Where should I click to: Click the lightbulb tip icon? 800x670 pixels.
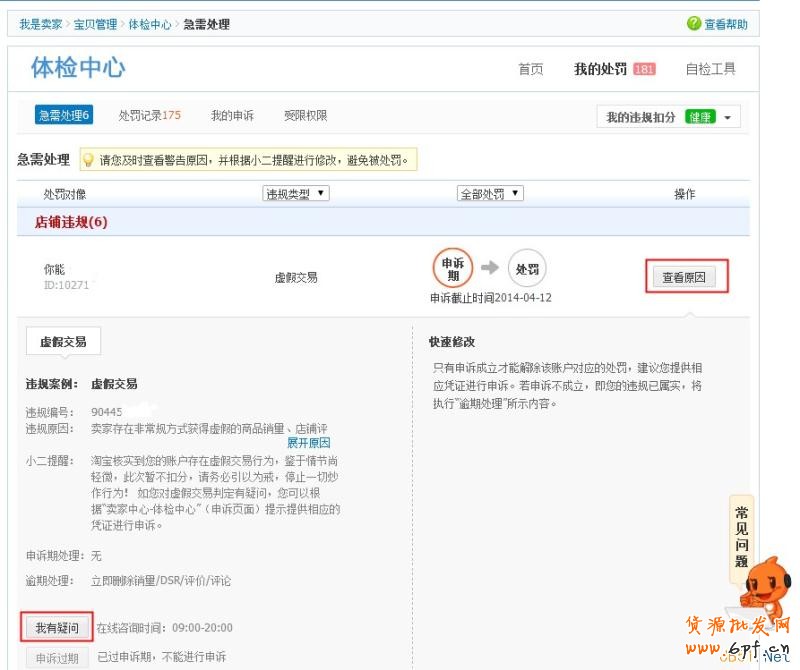[x=88, y=160]
